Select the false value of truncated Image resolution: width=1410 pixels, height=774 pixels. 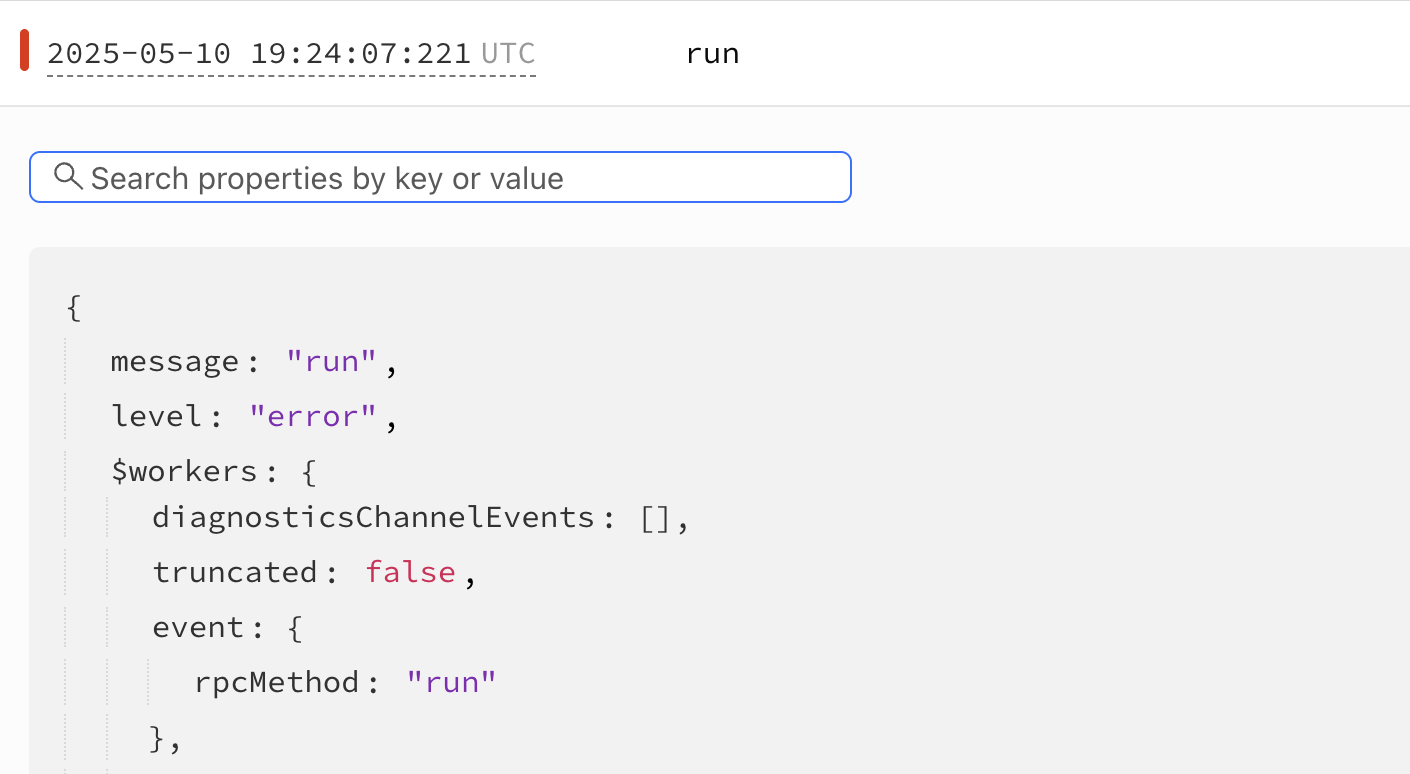[410, 572]
